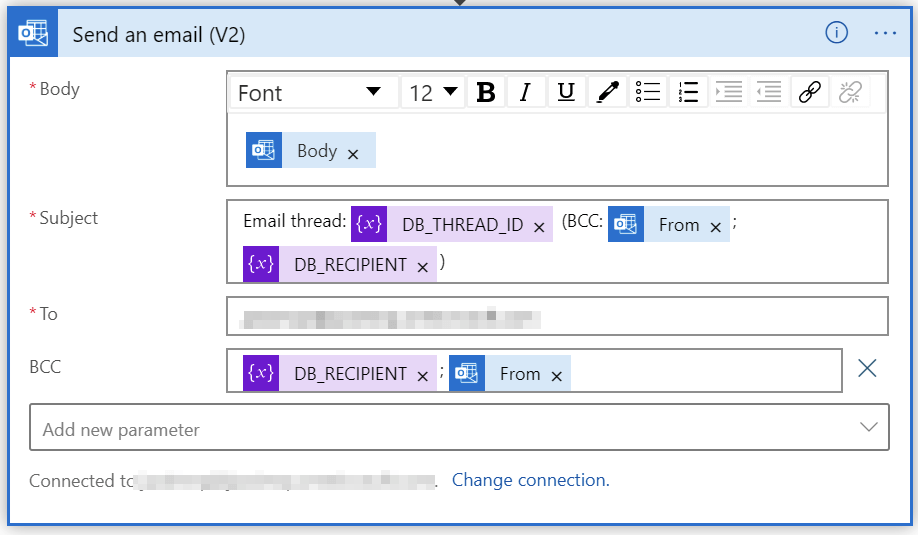Open the info icon in header

pos(836,33)
